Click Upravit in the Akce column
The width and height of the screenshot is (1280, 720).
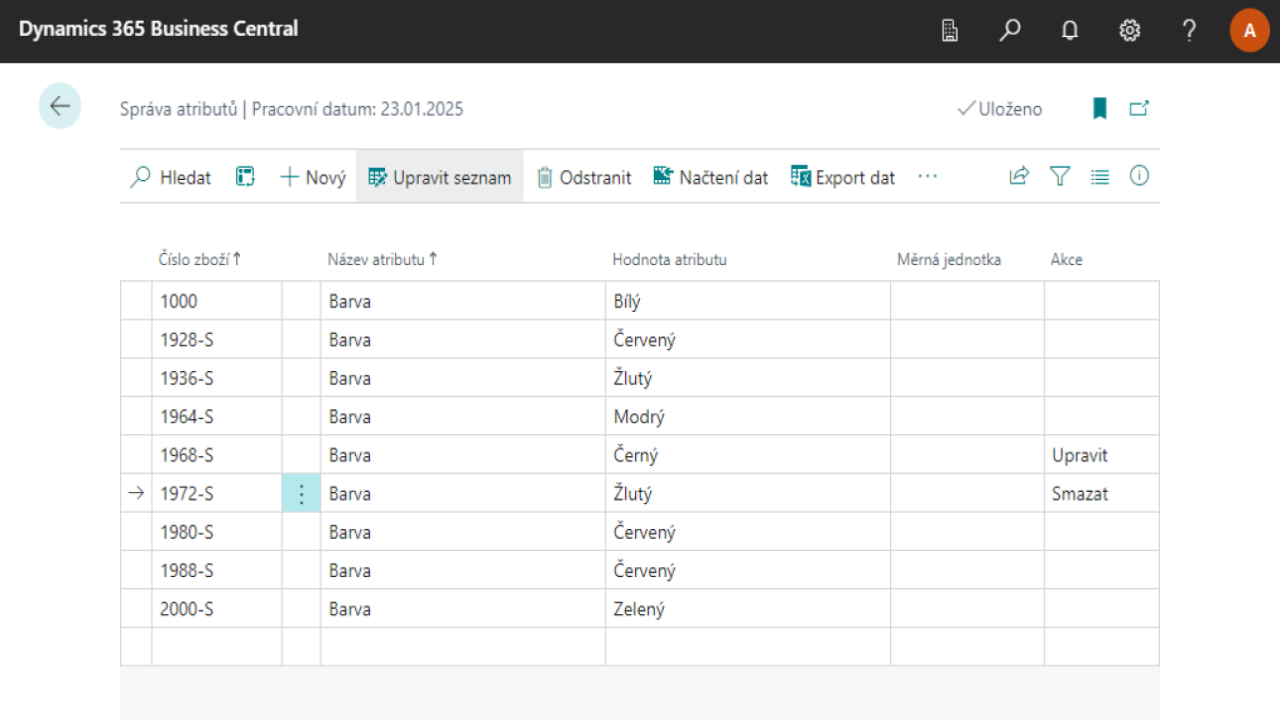click(1078, 455)
